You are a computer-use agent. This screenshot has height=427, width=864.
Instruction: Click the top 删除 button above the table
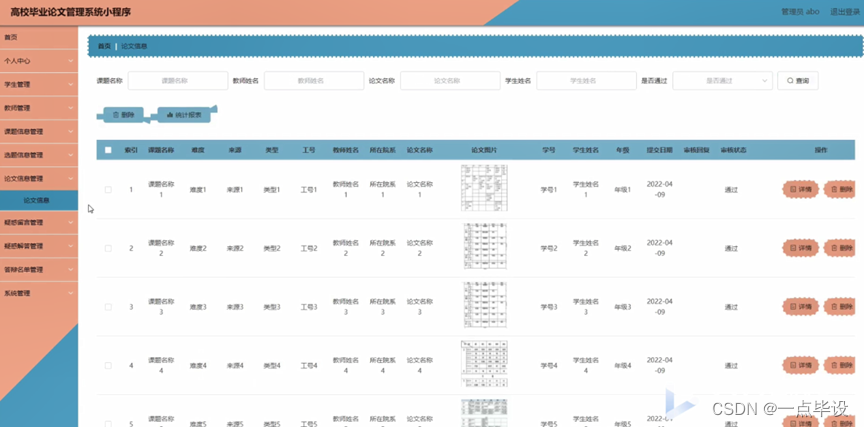tap(123, 115)
